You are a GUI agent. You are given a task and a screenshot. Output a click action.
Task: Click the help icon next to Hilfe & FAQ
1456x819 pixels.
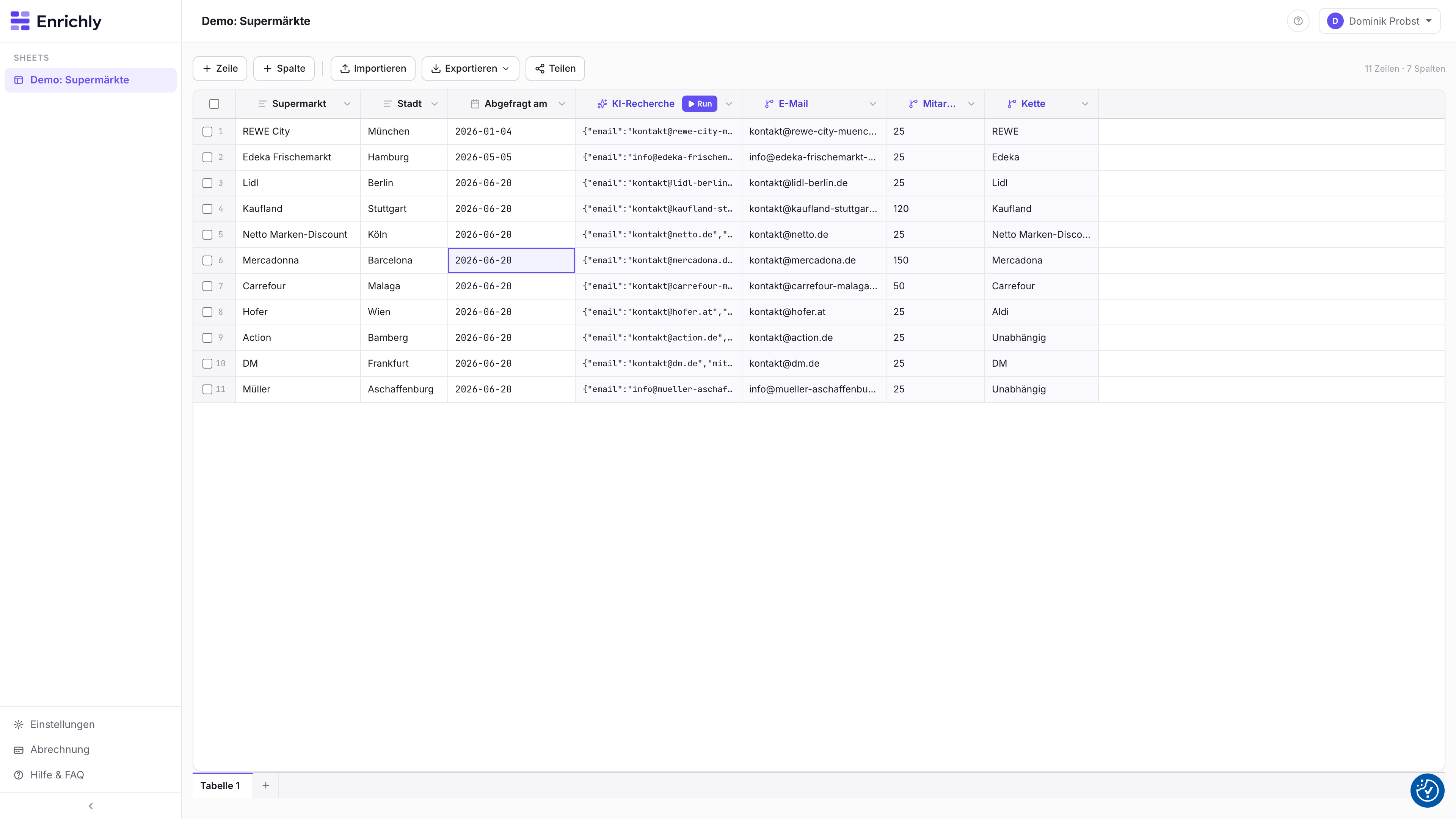point(19,775)
